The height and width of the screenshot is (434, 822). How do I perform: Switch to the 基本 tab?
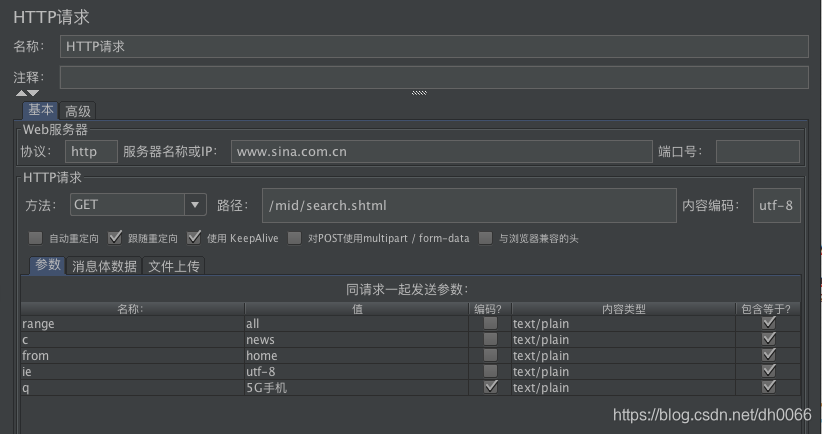click(x=40, y=111)
